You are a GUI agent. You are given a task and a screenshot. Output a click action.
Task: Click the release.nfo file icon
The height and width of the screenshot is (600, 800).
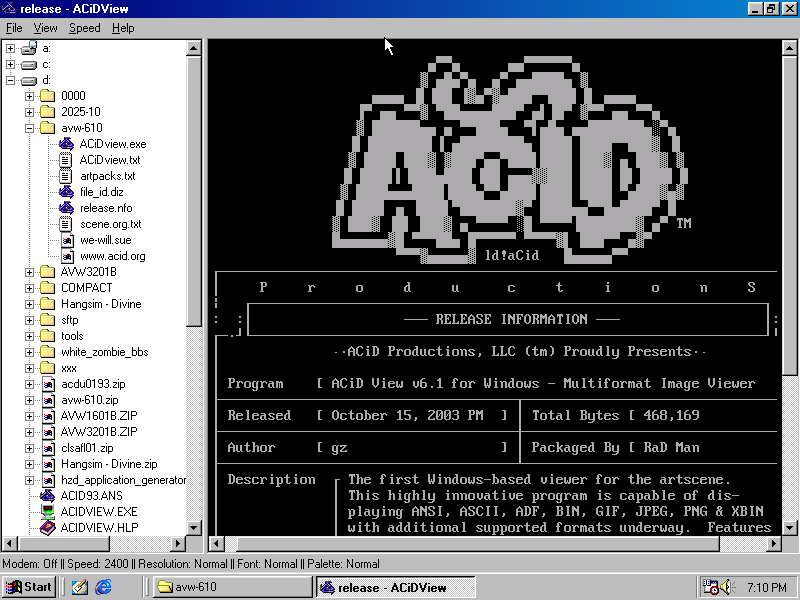coord(66,208)
